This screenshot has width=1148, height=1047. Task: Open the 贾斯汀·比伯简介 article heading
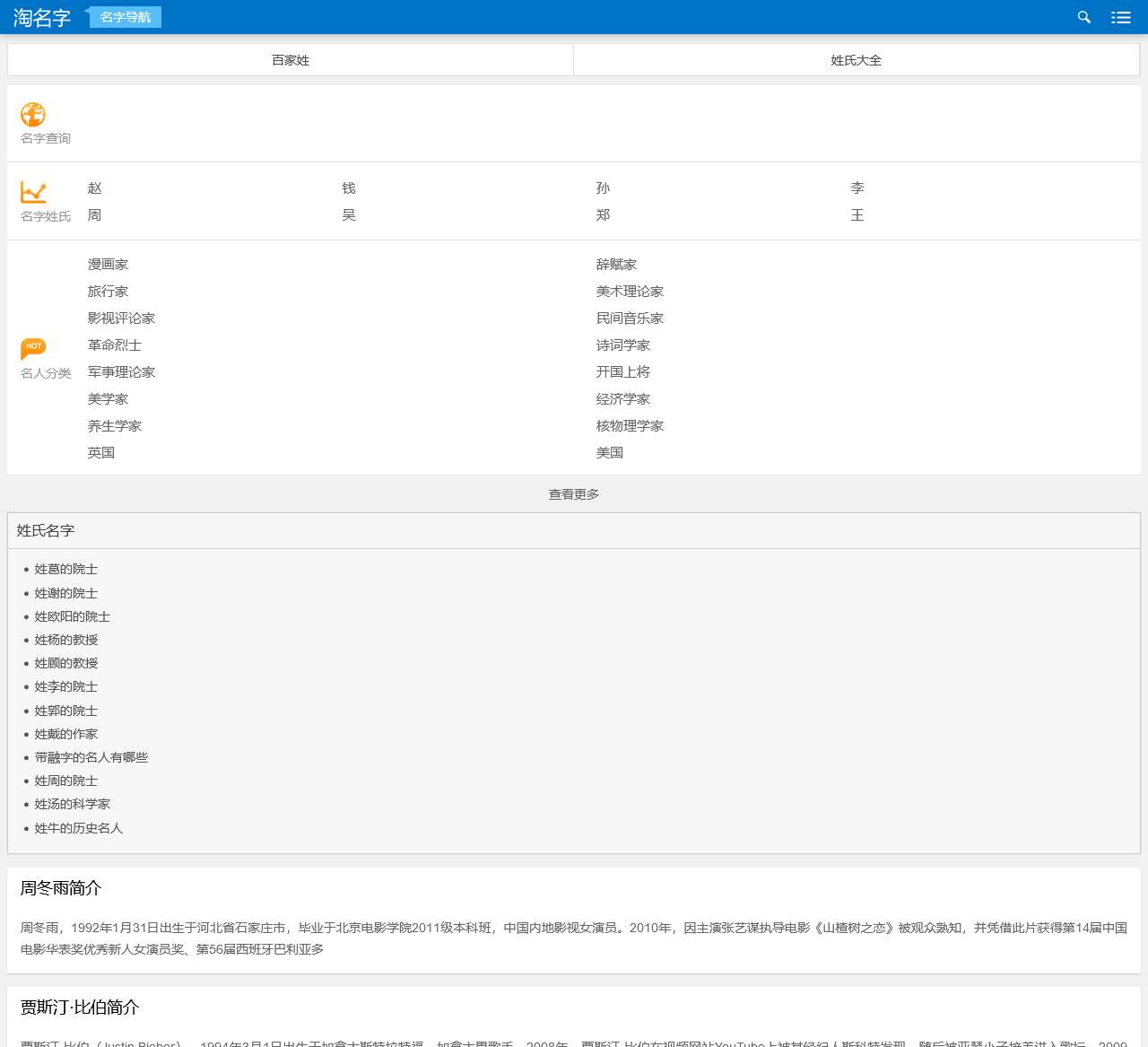80,1008
